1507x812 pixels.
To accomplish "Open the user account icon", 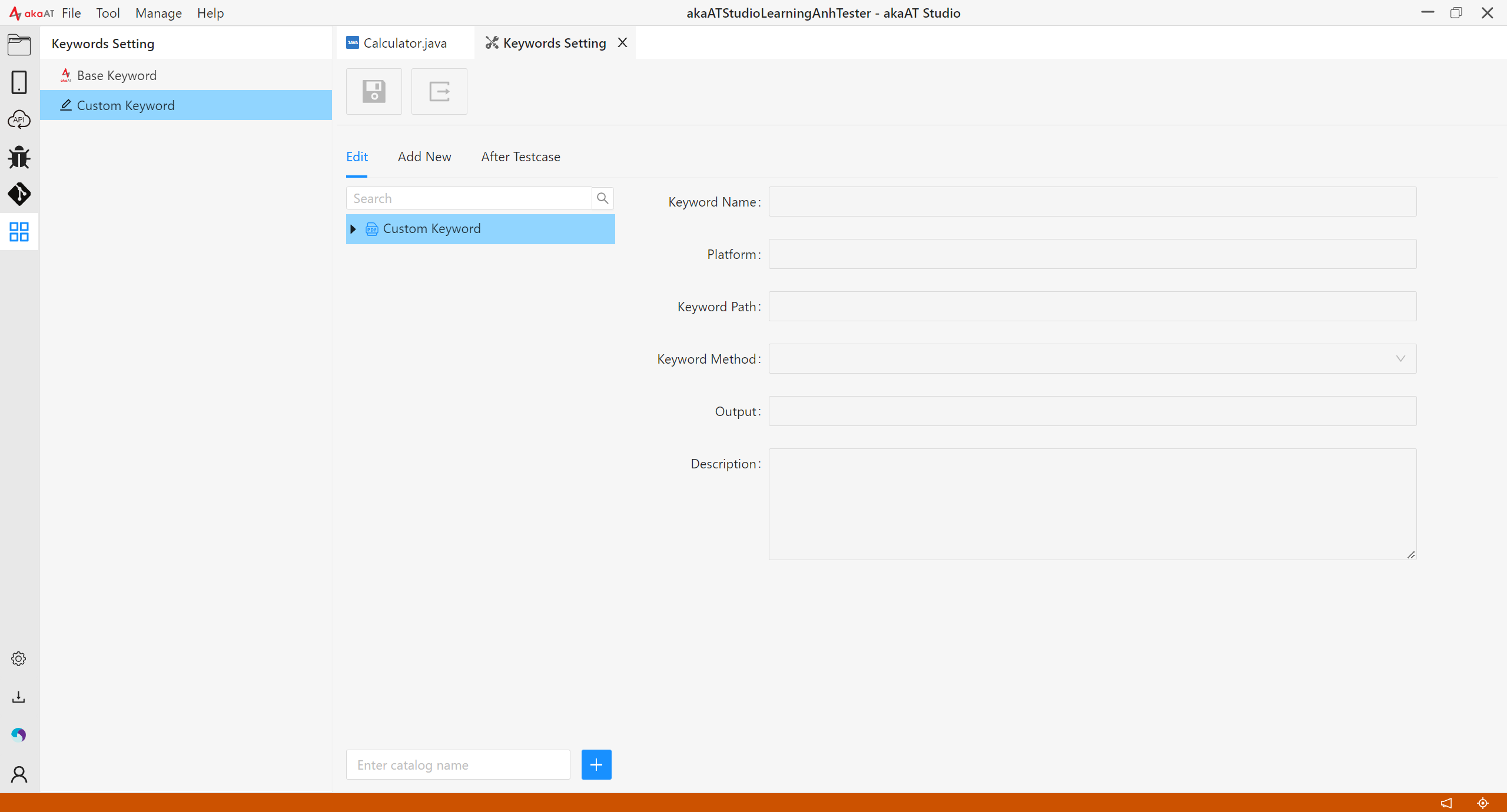I will pos(19,774).
